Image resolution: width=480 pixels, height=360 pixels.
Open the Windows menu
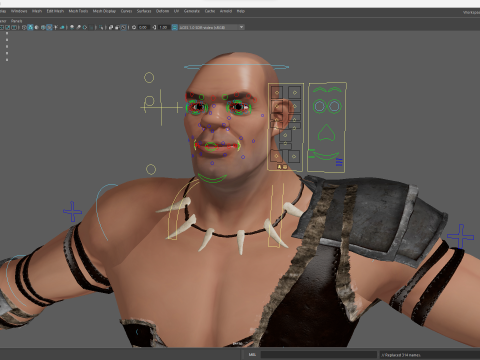pyautogui.click(x=19, y=11)
